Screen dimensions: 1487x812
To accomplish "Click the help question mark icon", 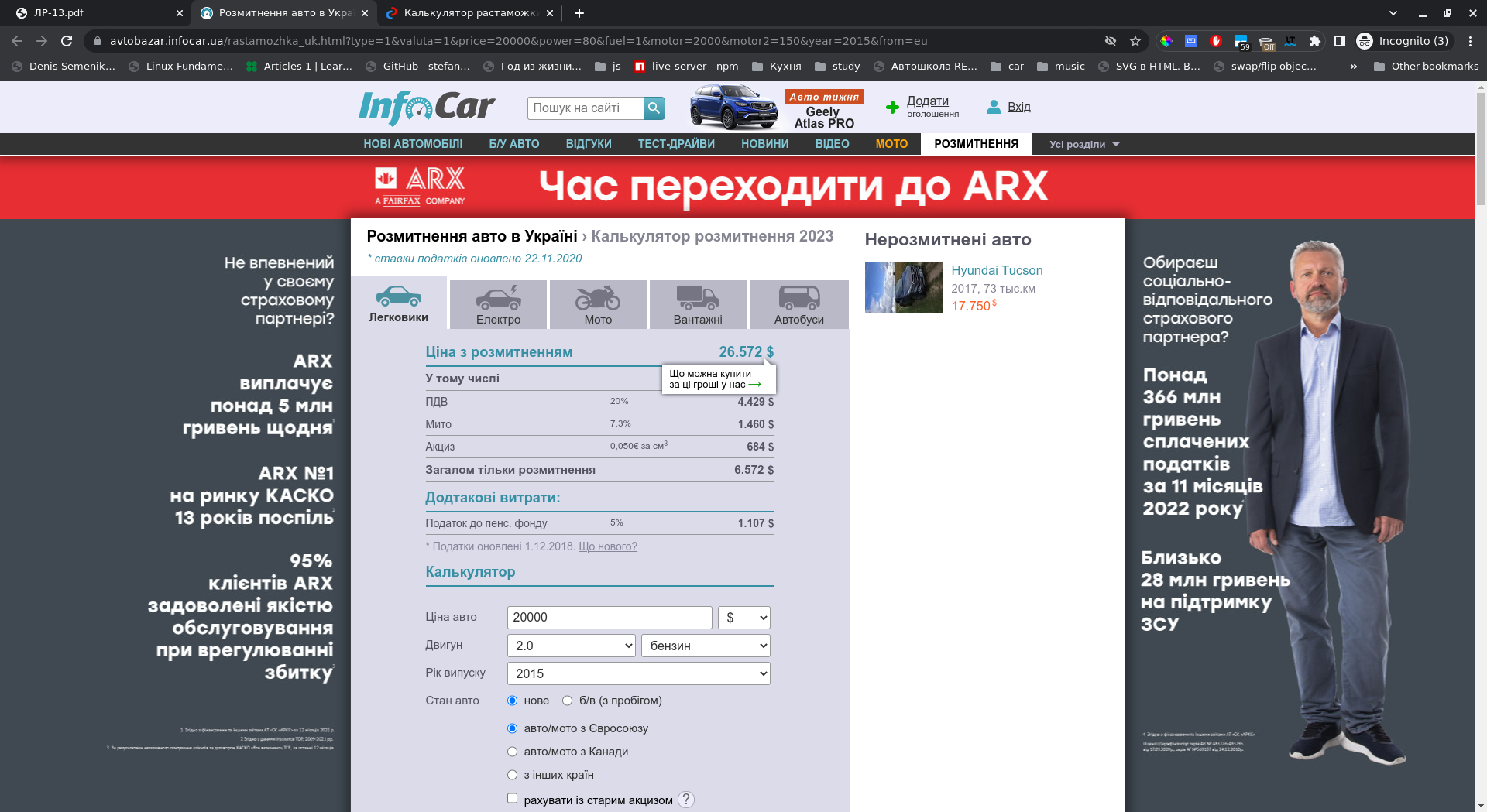I will tap(686, 800).
